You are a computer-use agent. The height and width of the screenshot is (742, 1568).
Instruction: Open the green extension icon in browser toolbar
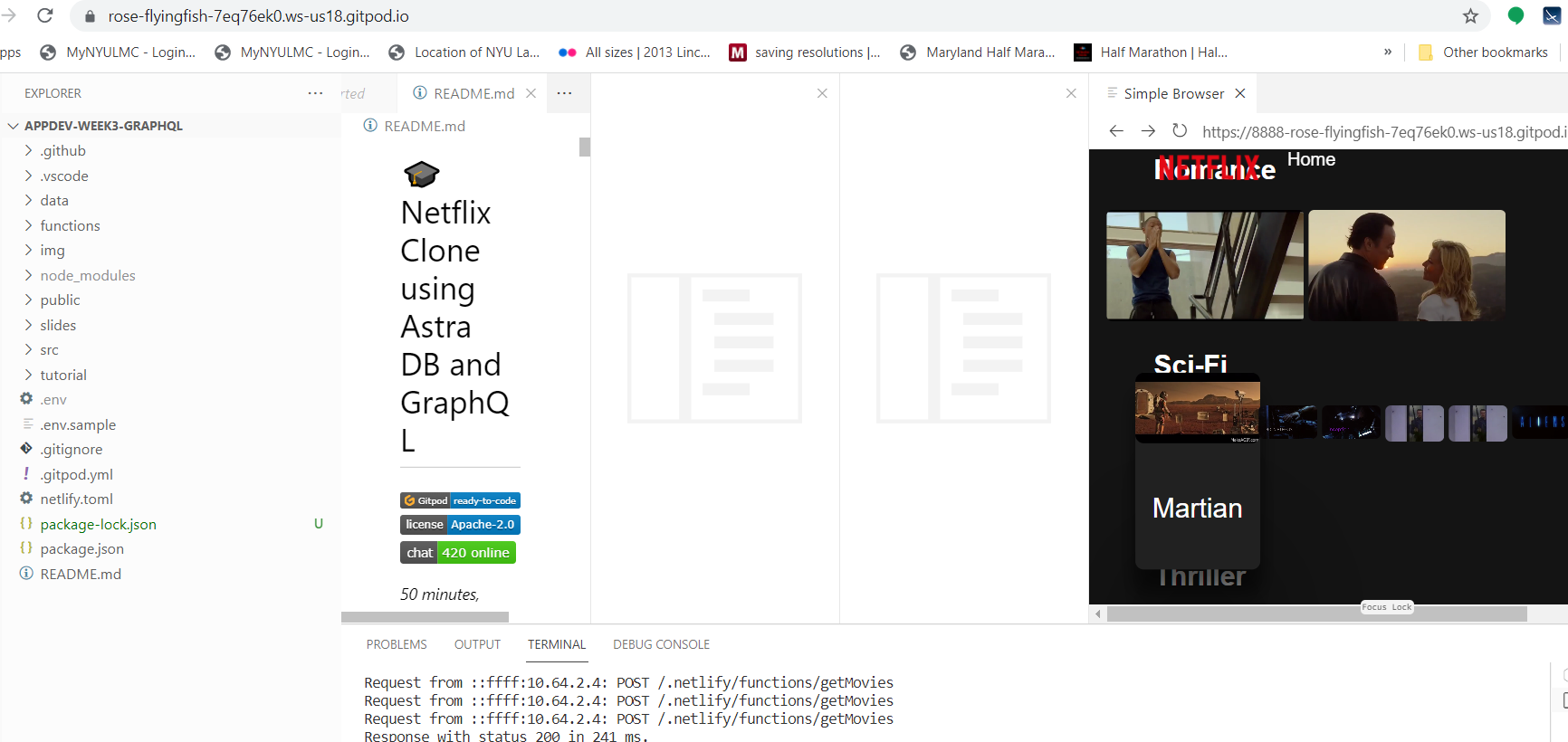pos(1515,15)
